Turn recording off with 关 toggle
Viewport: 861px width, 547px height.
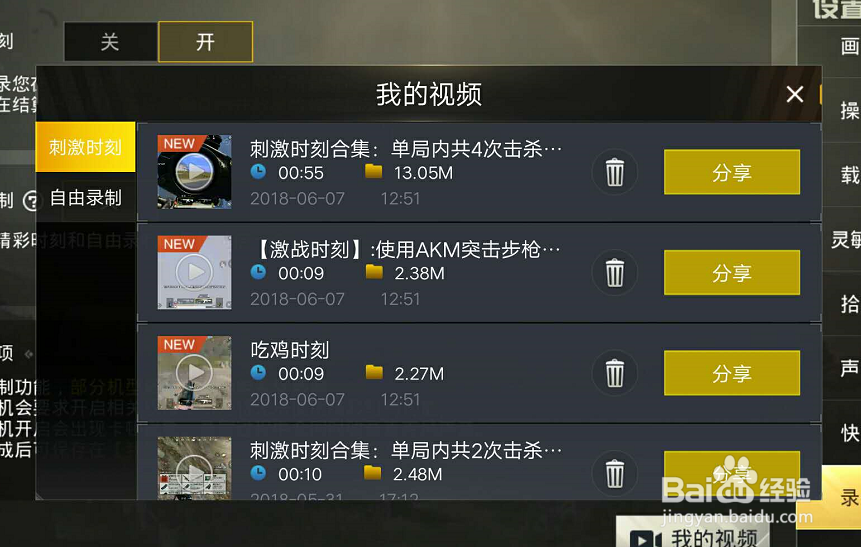(x=110, y=42)
